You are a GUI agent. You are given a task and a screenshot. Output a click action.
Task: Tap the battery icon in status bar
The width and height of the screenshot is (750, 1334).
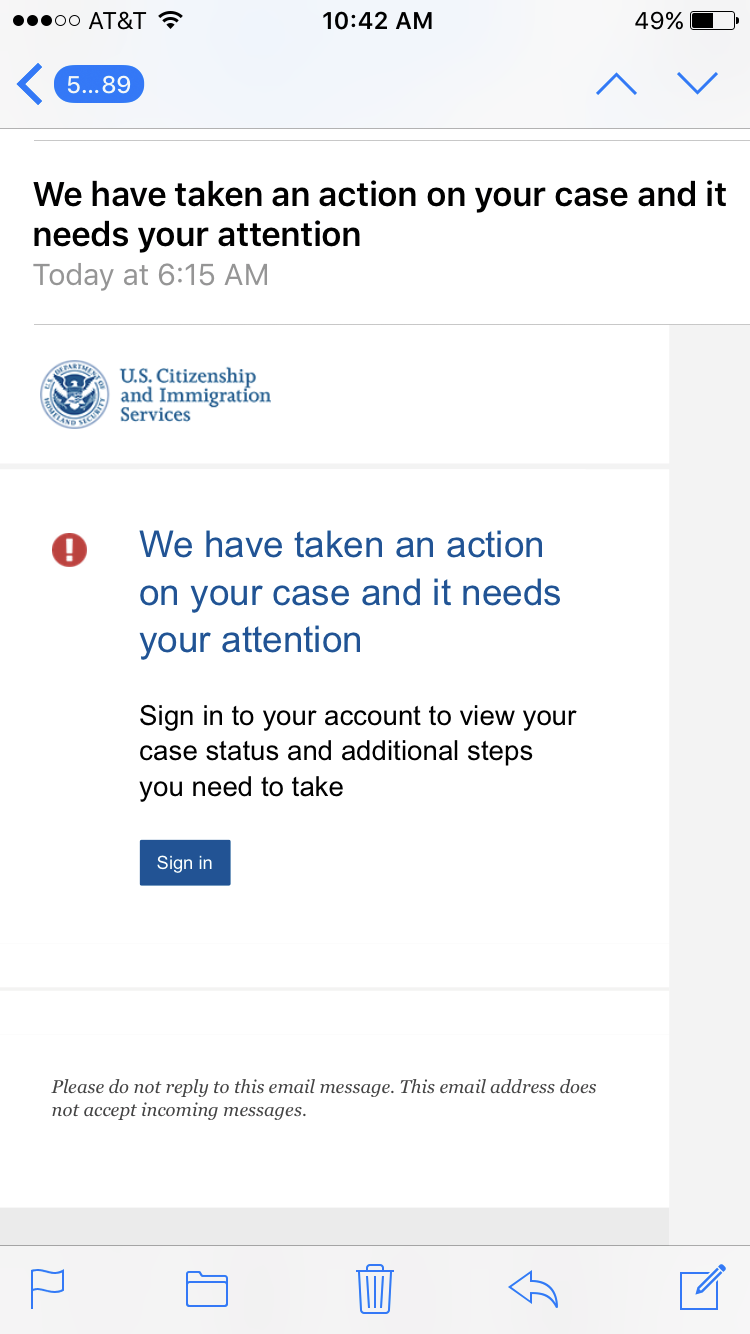coord(713,21)
